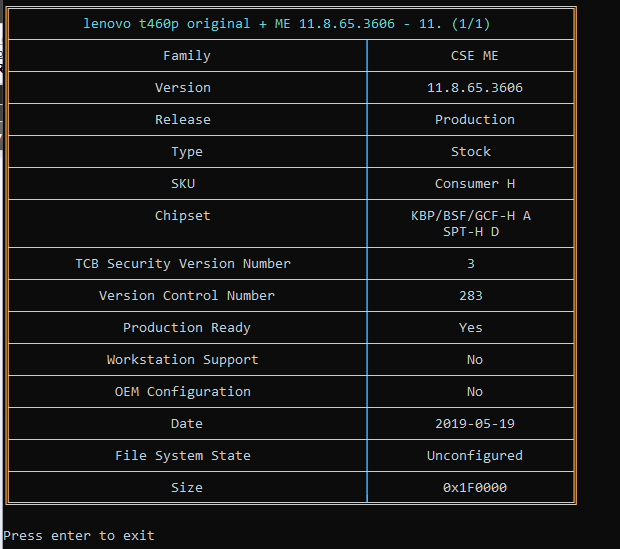Click the Chipset row label
The width and height of the screenshot is (620, 549).
pyautogui.click(x=183, y=216)
